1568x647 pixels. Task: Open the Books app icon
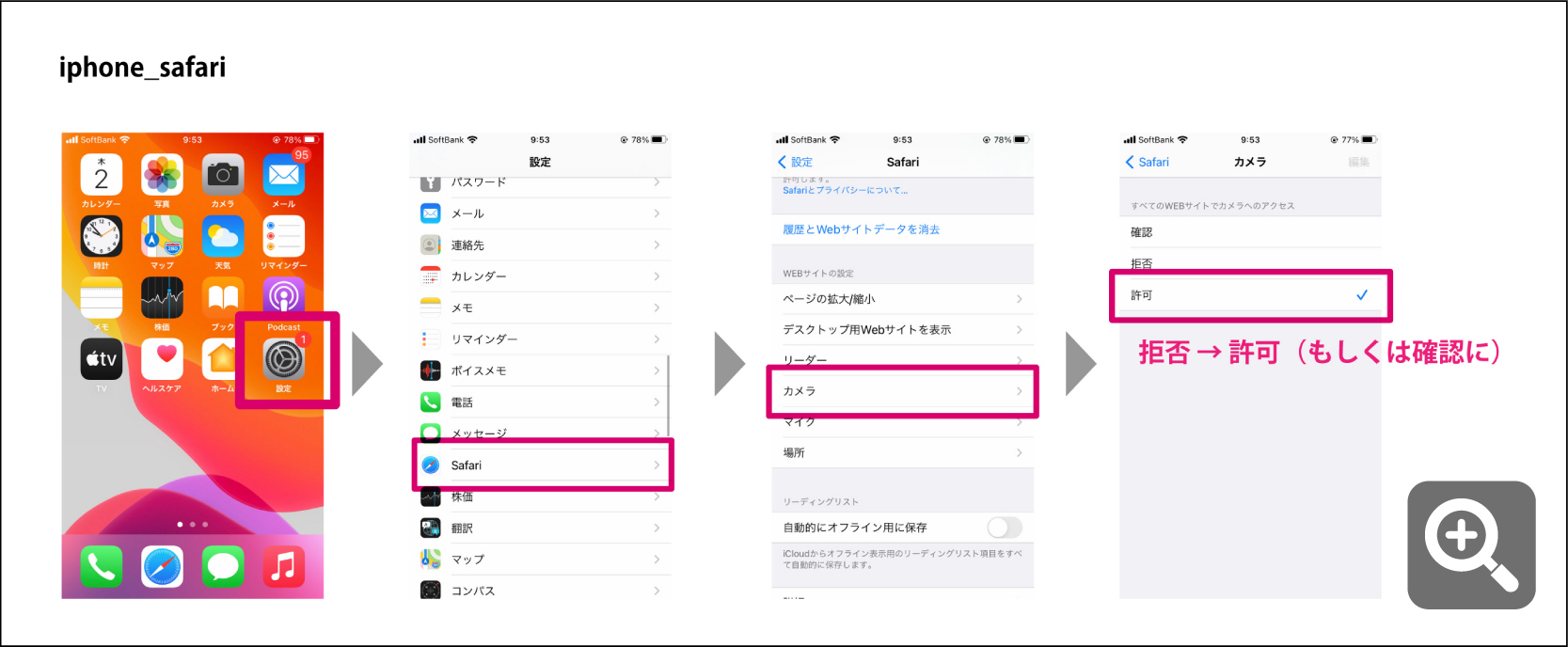coord(223,298)
